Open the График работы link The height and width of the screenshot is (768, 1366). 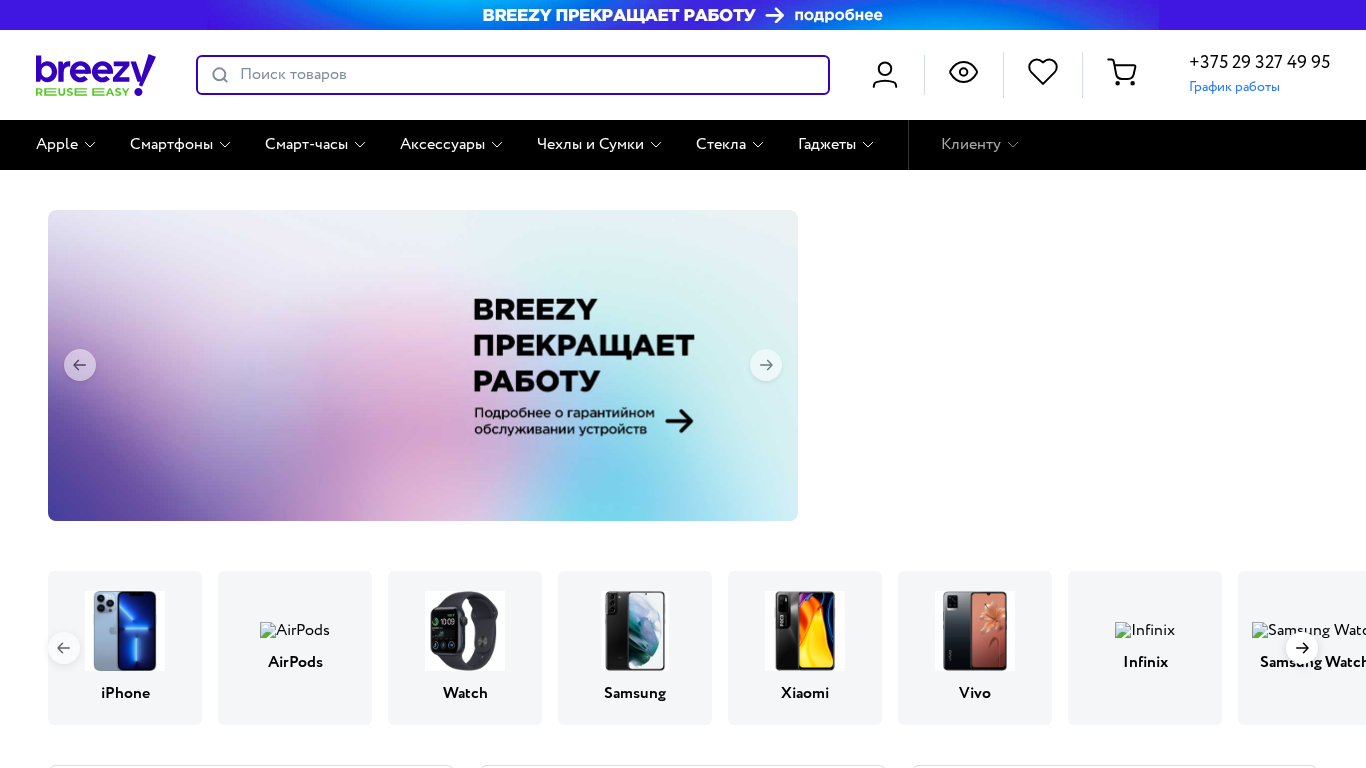click(1234, 87)
